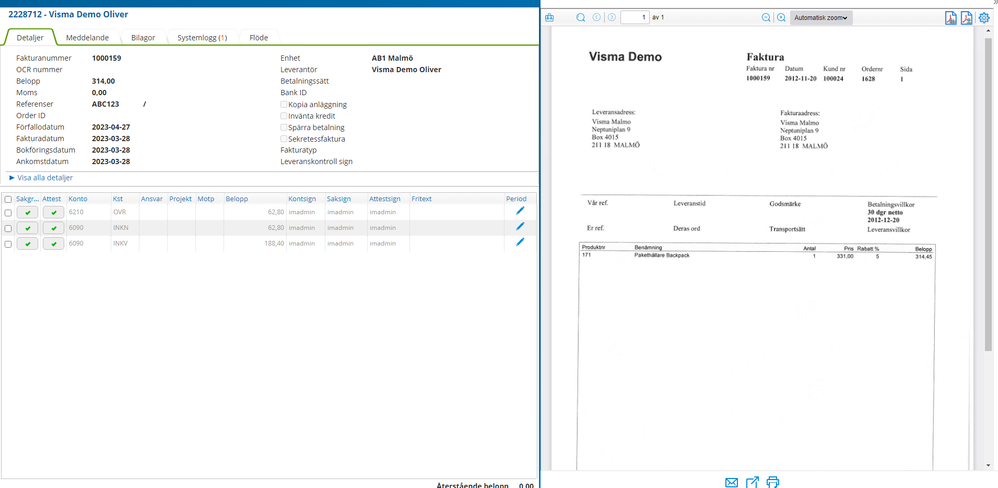
Task: Sort by the Konto column header
Action: [x=78, y=199]
